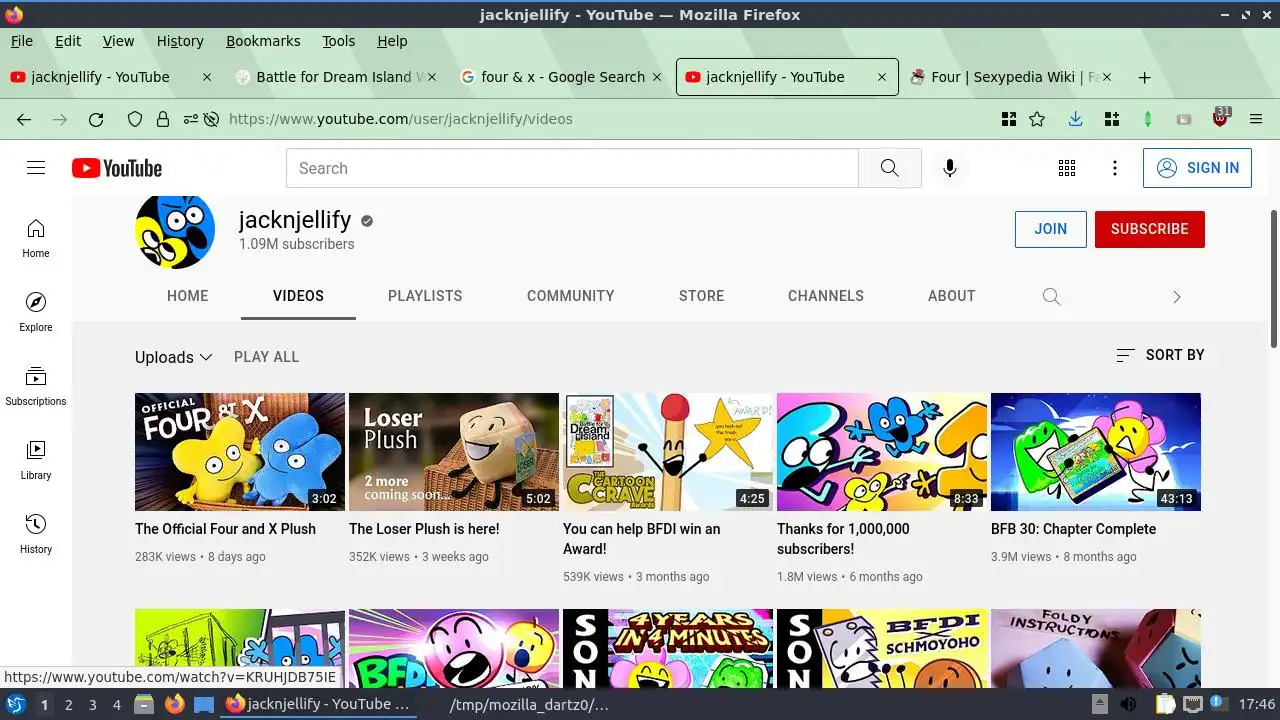The height and width of the screenshot is (720, 1280).
Task: Open SORT BY menu
Action: click(x=1160, y=355)
